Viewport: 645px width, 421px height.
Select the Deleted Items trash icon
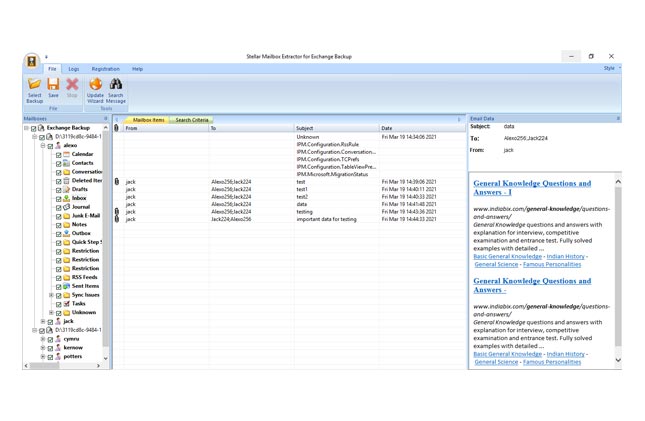coord(66,181)
